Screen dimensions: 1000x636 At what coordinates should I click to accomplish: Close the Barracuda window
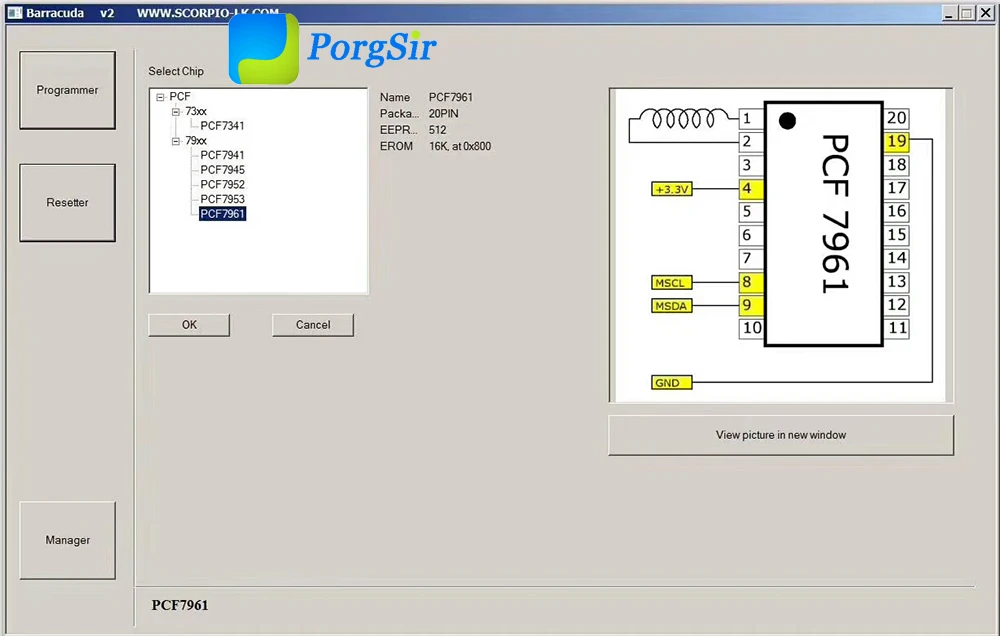coord(986,13)
